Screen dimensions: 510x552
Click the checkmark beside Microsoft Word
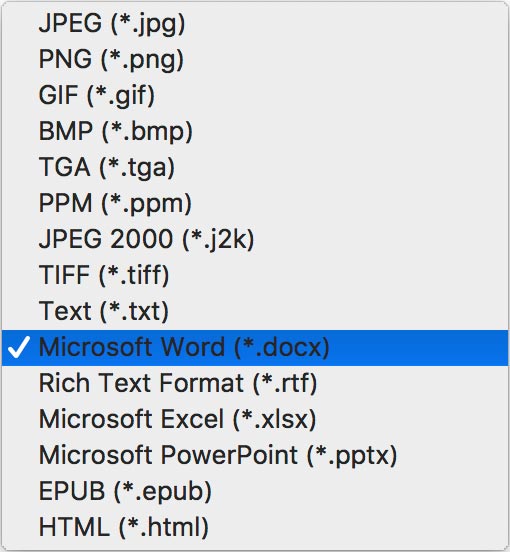click(x=19, y=347)
